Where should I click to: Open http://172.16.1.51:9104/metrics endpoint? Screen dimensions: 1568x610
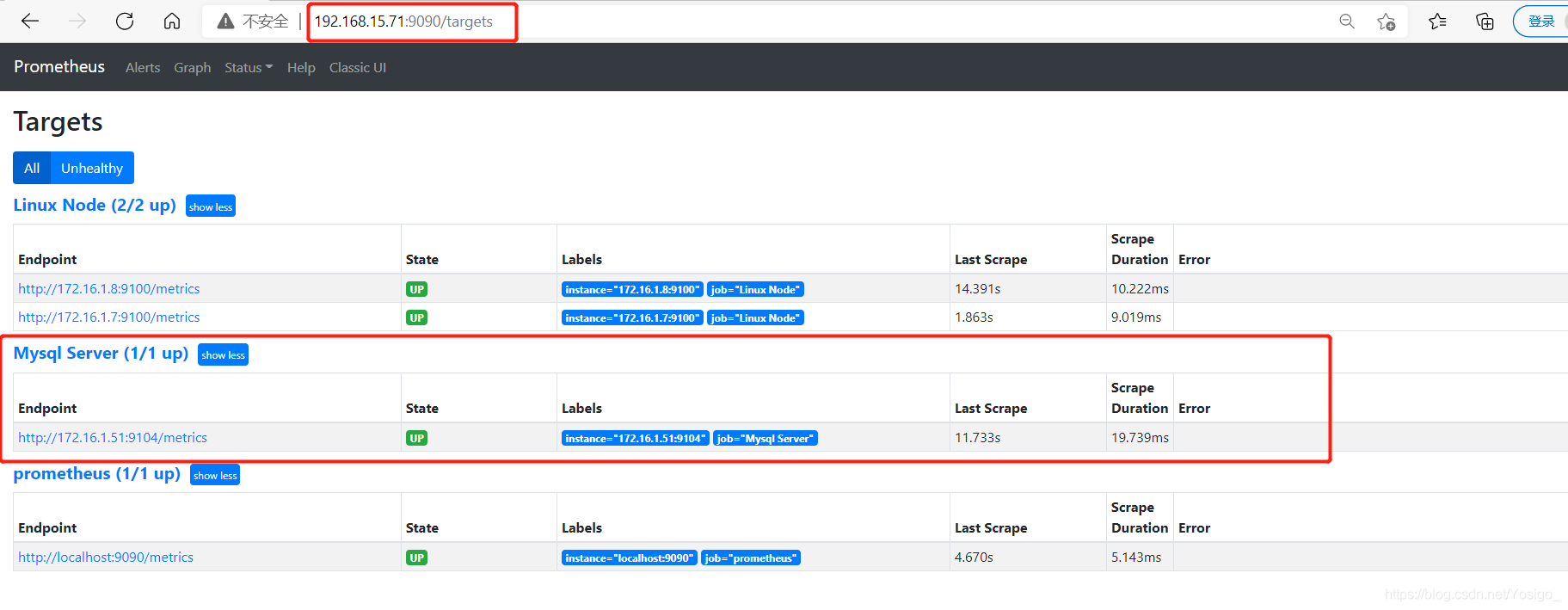(113, 438)
